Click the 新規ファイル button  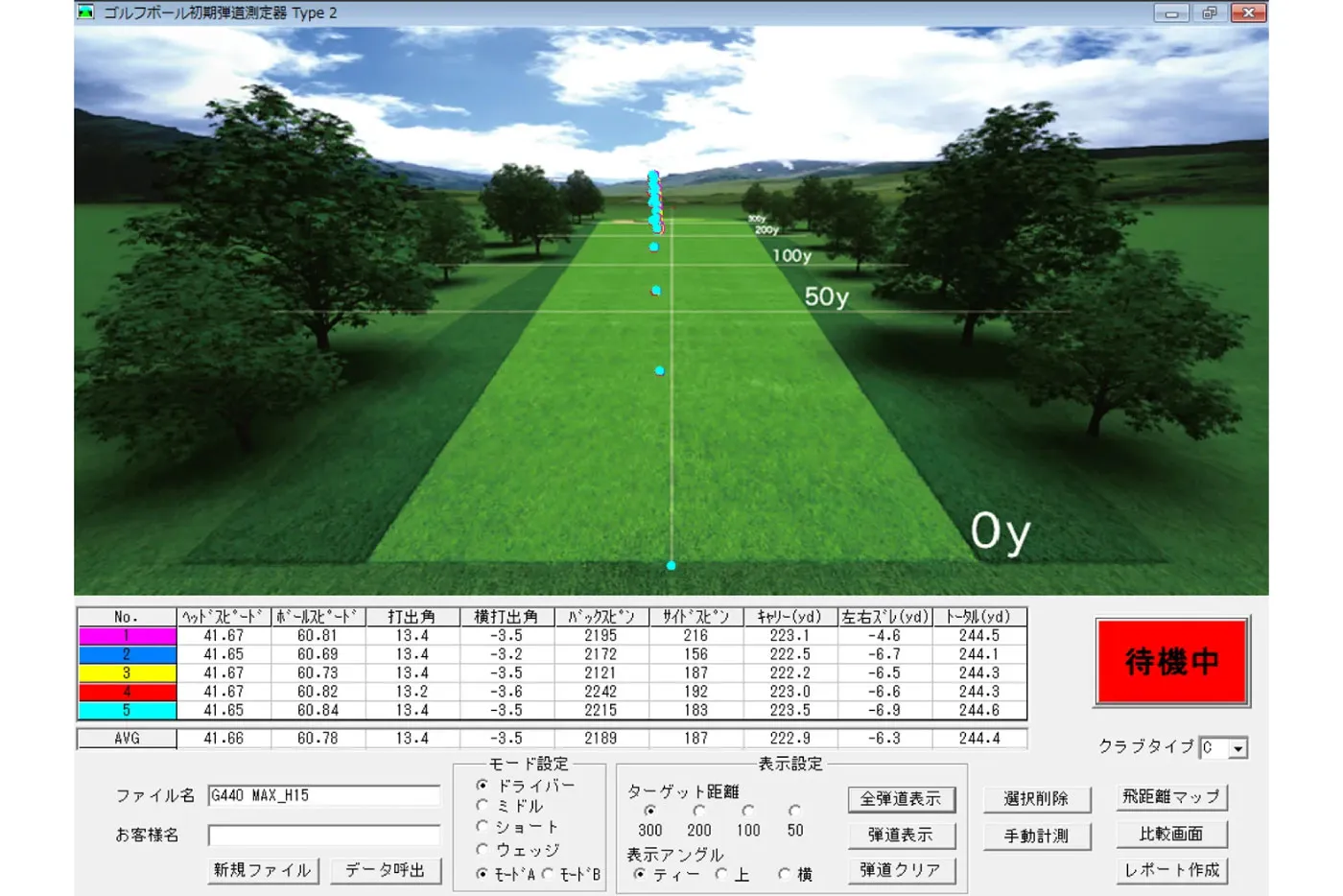(262, 870)
